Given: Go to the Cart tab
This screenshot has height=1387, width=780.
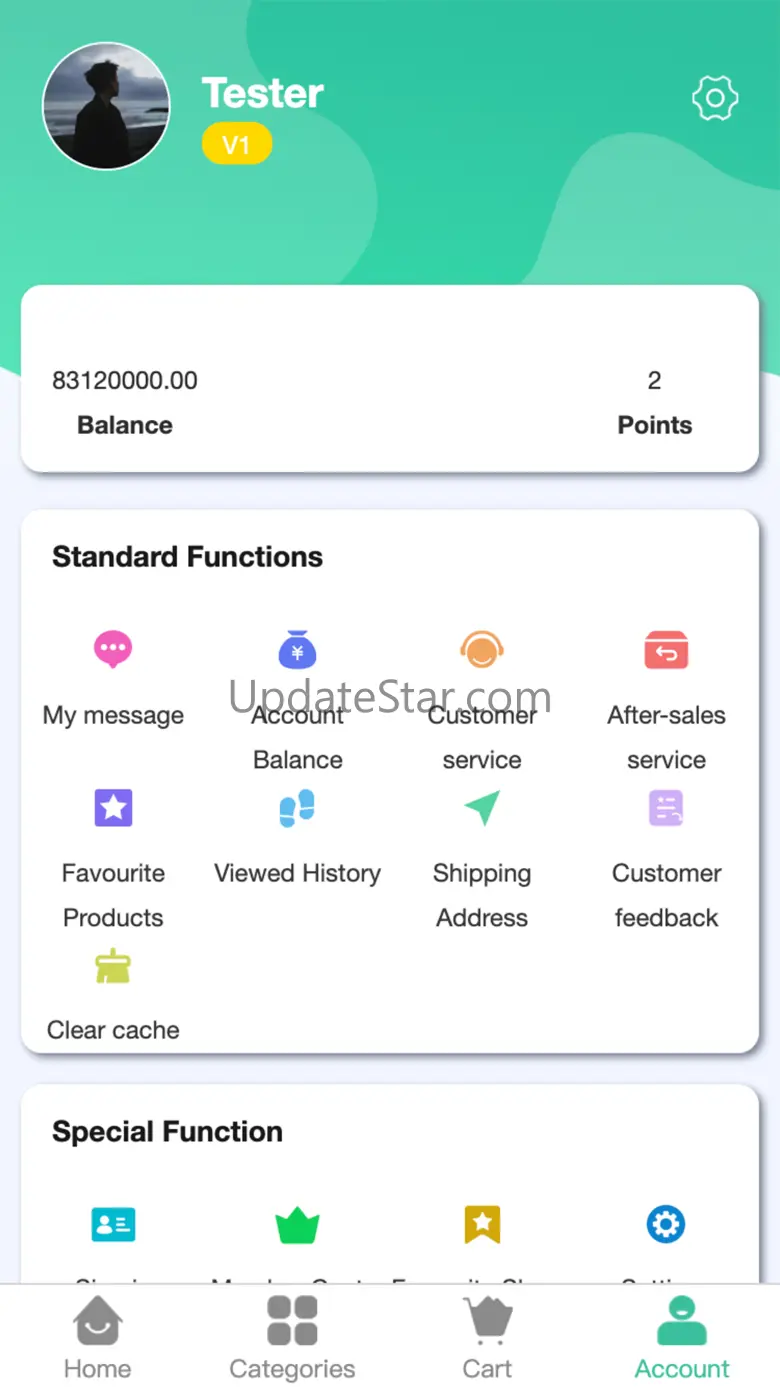Looking at the screenshot, I should (x=487, y=1336).
